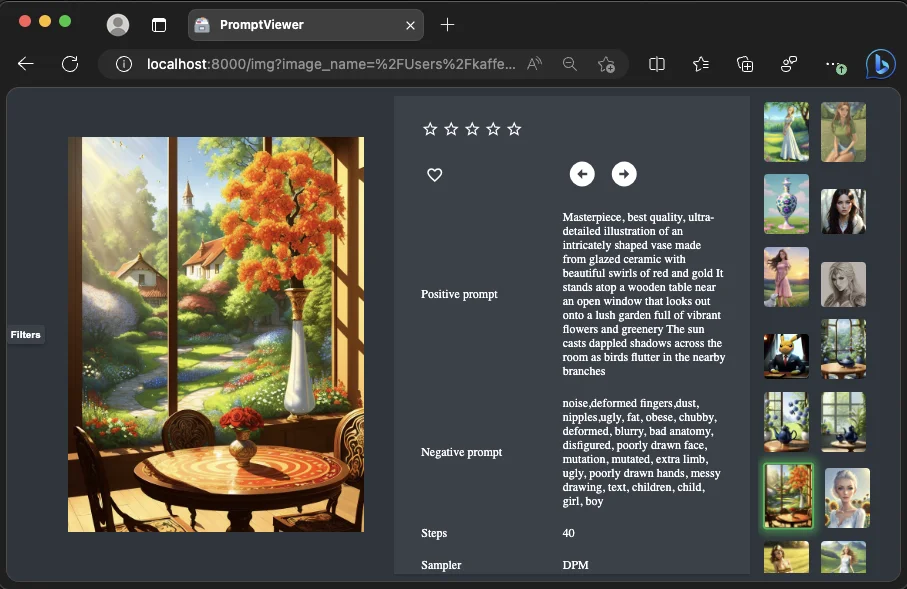The image size is (907, 589).
Task: Click the heart favorite icon
Action: (x=434, y=175)
